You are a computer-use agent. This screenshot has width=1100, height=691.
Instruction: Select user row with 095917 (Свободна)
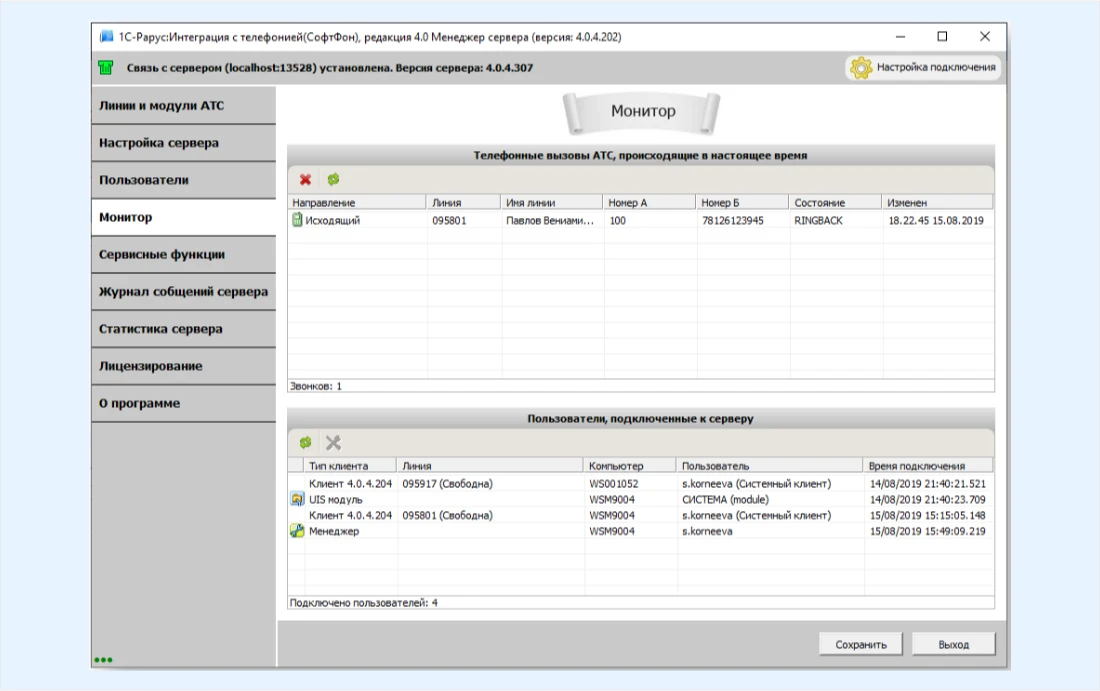pyautogui.click(x=640, y=483)
